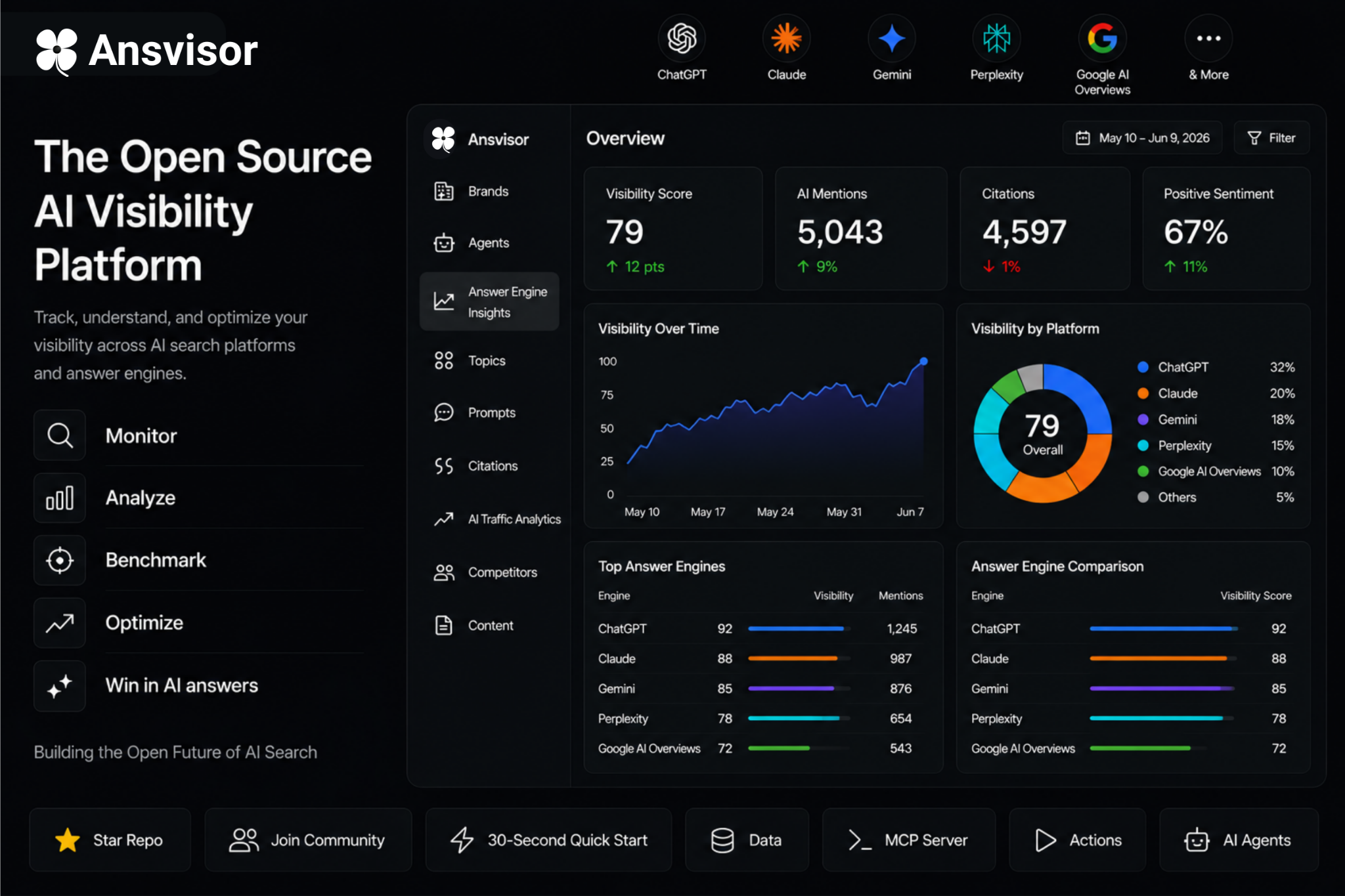Click the Visibility Score card
This screenshot has width=1345, height=896.
pyautogui.click(x=673, y=228)
